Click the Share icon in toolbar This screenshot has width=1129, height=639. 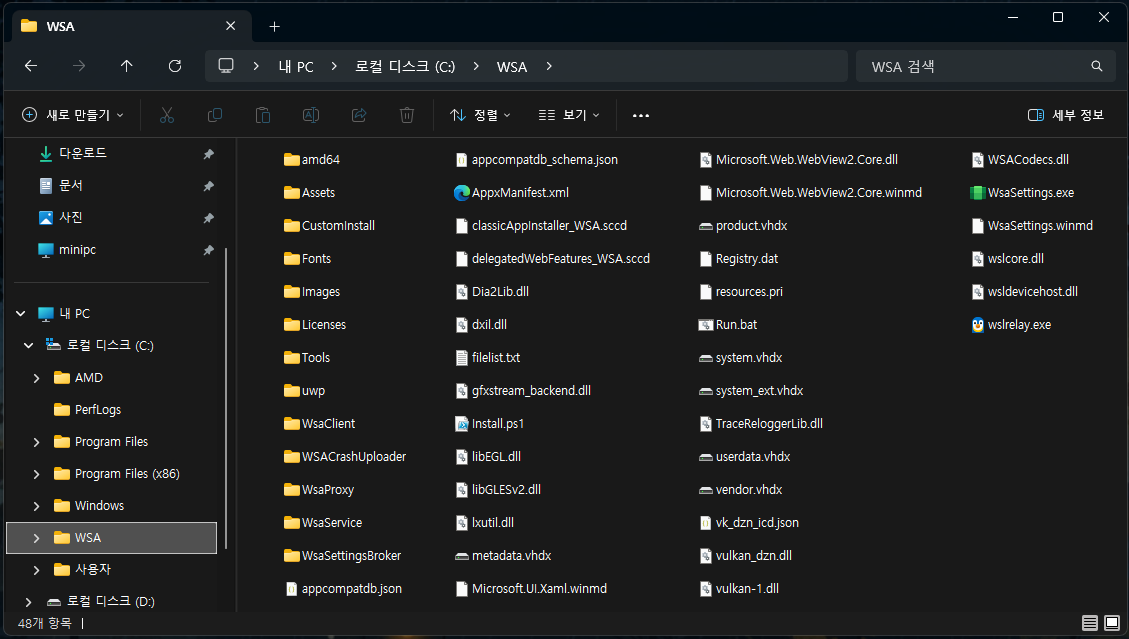pos(359,115)
